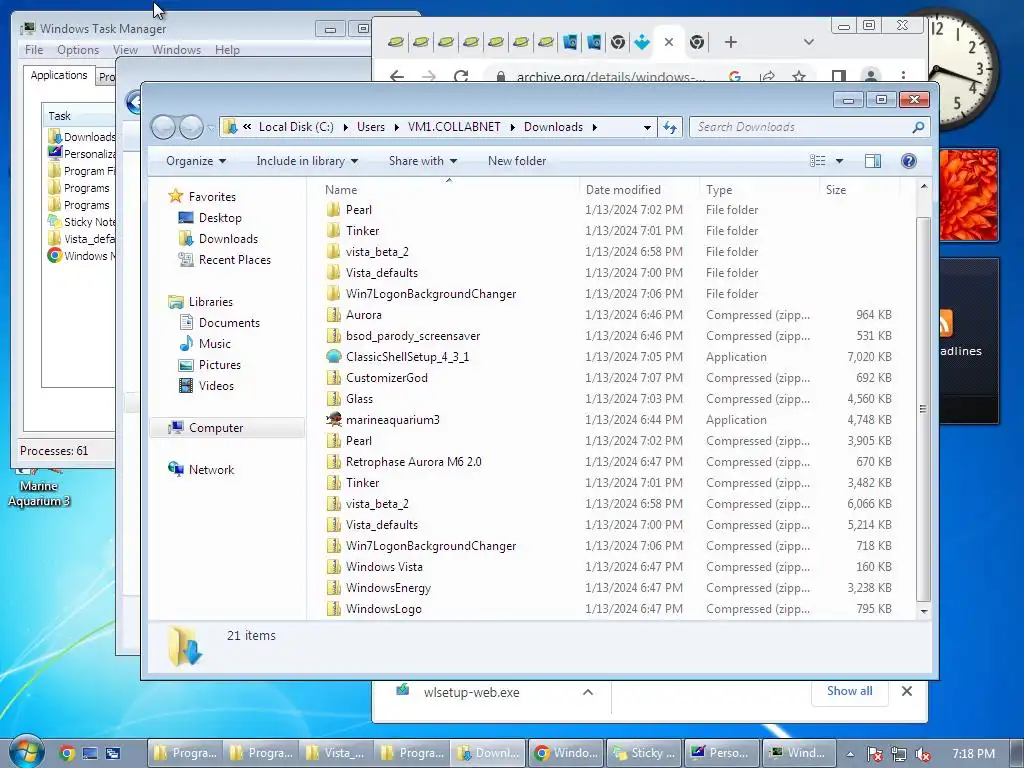Expand the wlsetup-web.exe download options chevron
This screenshot has width=1024, height=768.
click(x=588, y=692)
